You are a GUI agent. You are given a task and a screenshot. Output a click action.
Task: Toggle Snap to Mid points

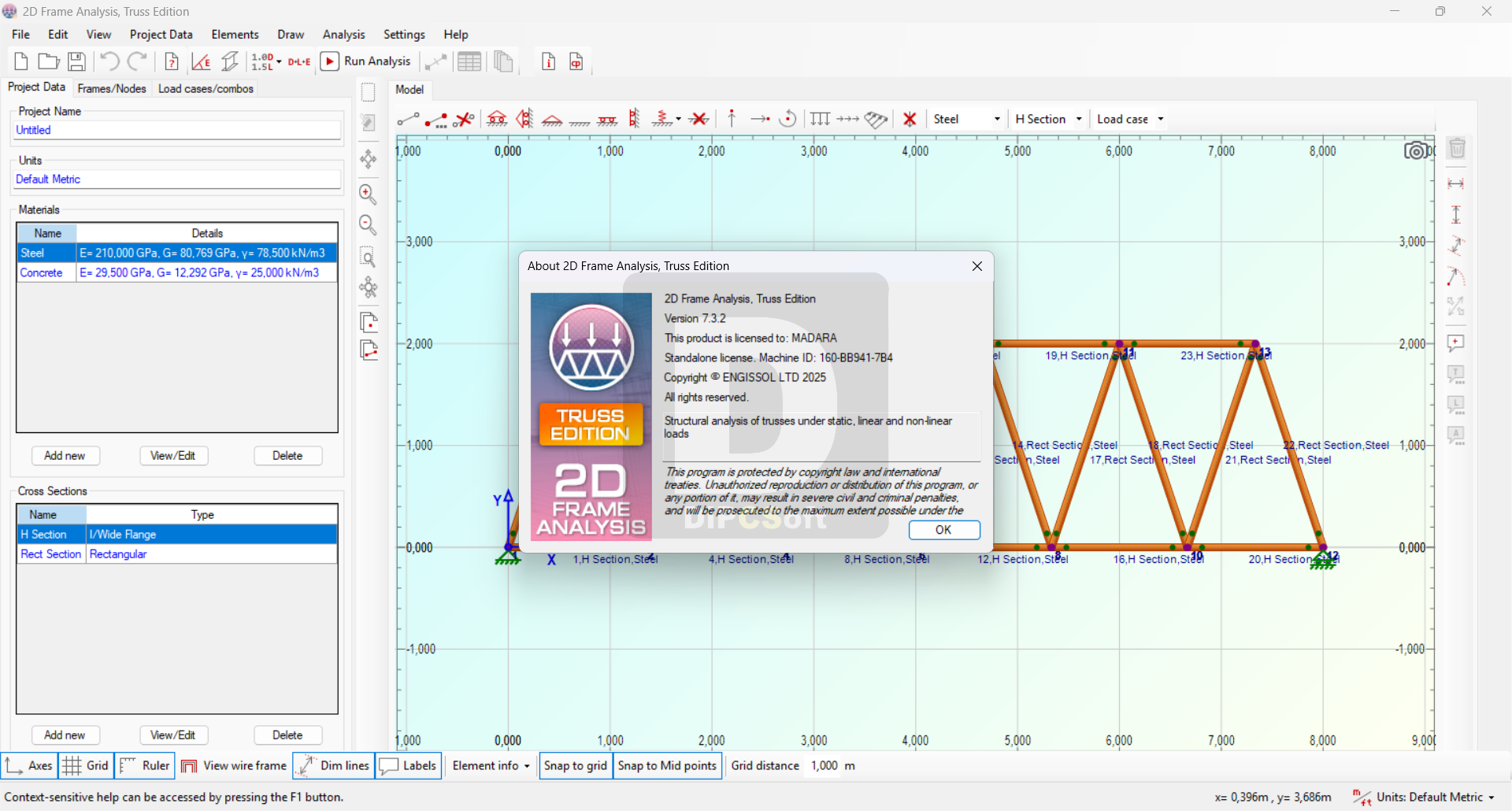pos(667,765)
